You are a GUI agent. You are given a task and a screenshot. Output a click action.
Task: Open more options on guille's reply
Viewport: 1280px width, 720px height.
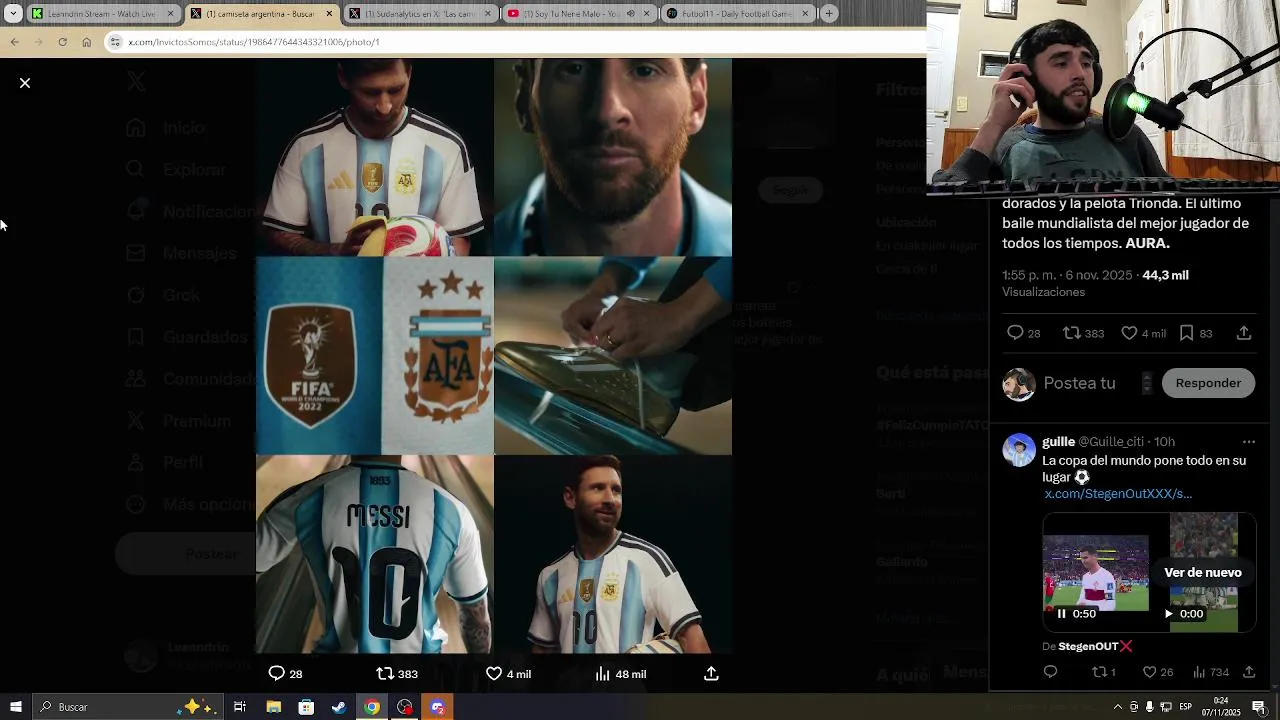(x=1248, y=442)
